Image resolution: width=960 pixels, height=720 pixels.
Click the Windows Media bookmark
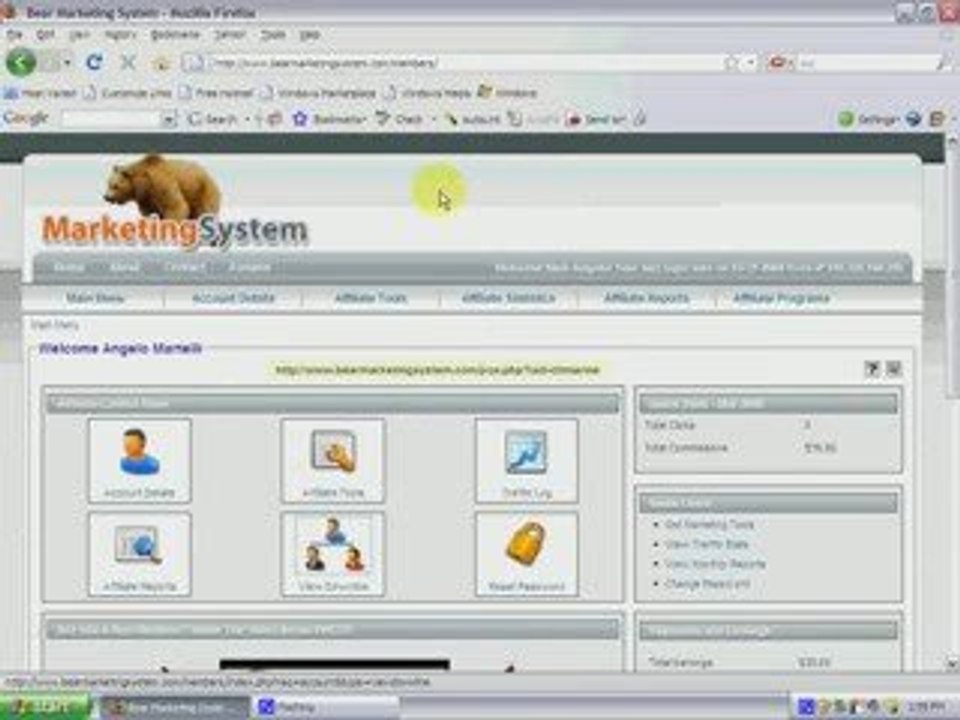coord(427,93)
